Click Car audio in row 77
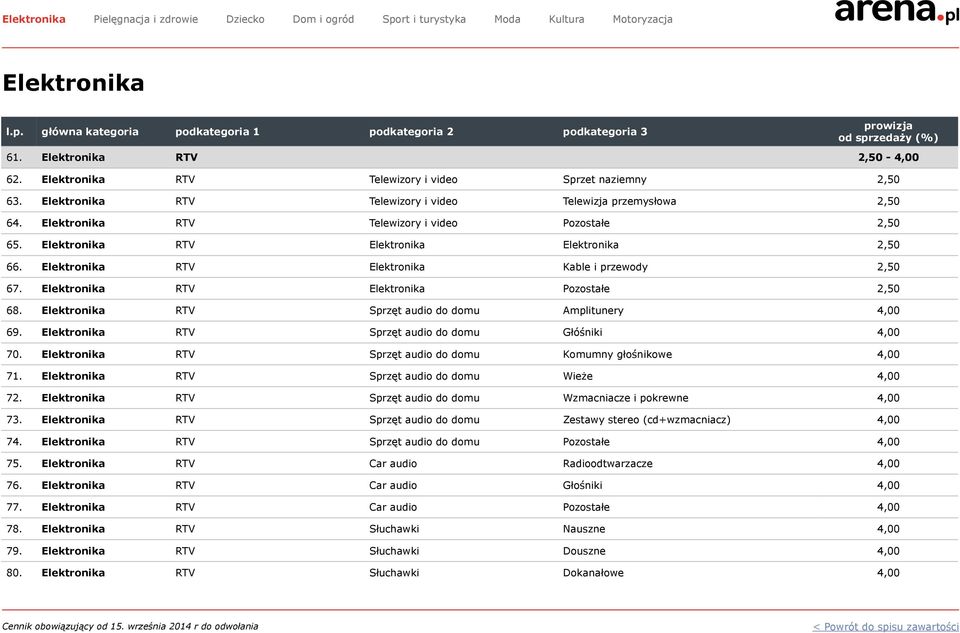The image size is (960, 633). pyautogui.click(x=392, y=507)
